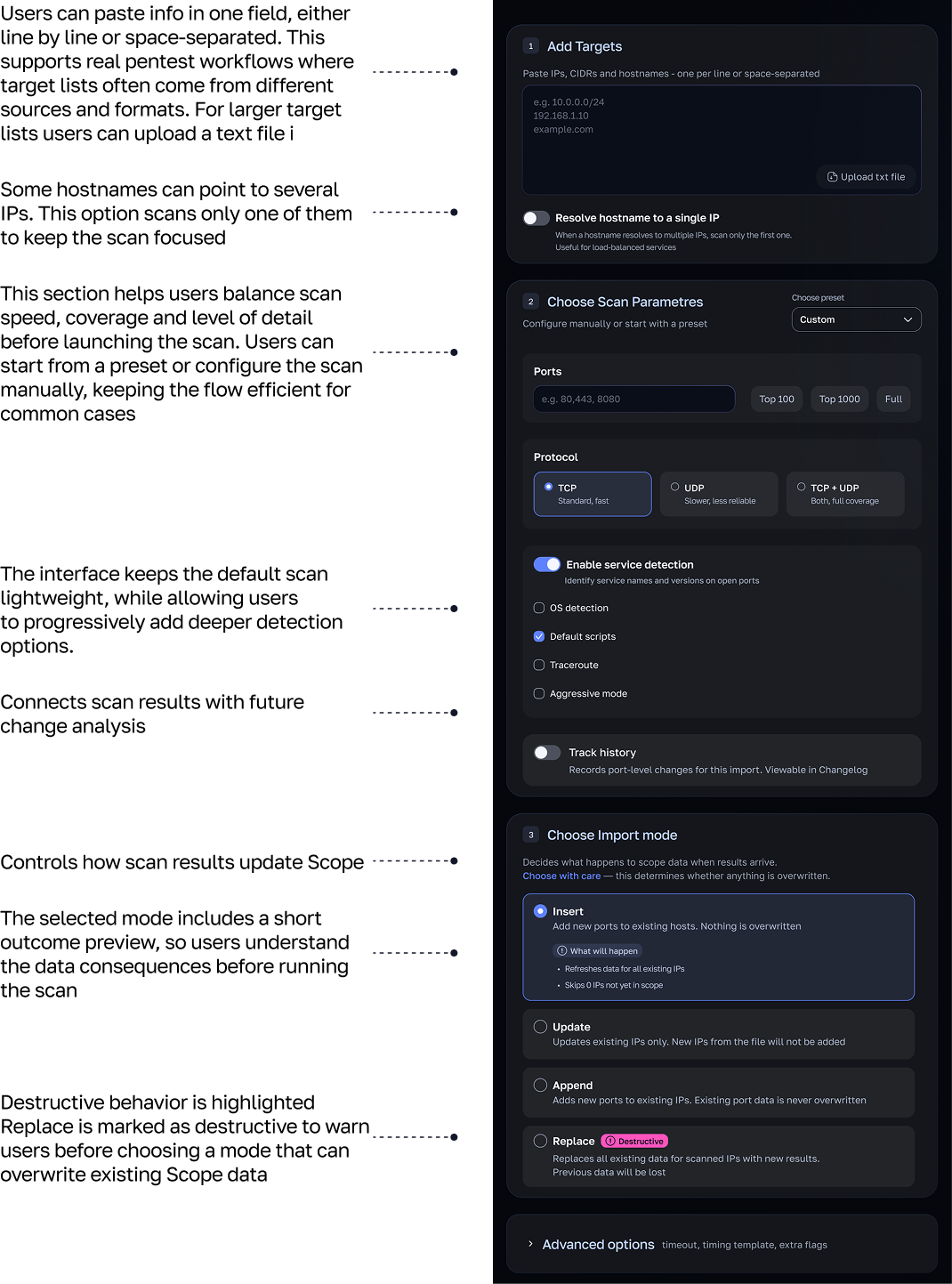Check the Traceroute checkbox

point(539,665)
